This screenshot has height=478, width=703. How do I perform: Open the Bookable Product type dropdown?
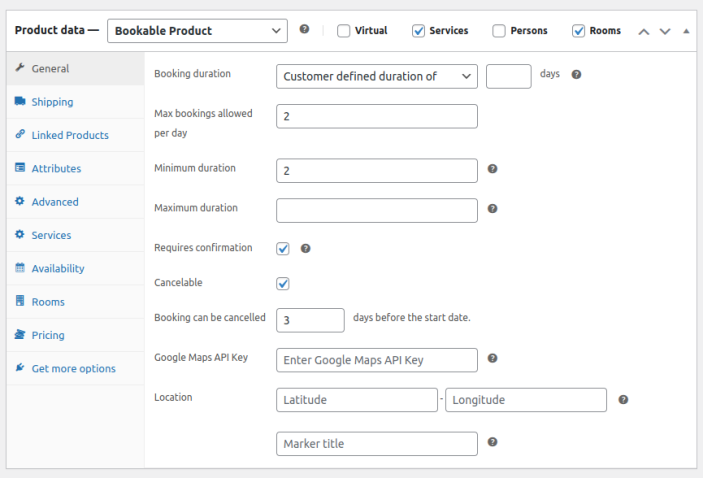pyautogui.click(x=197, y=31)
